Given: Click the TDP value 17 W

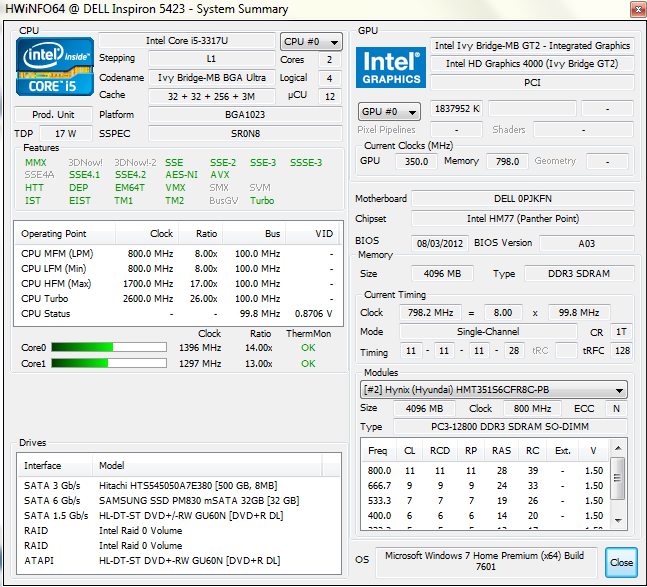Looking at the screenshot, I should pyautogui.click(x=66, y=134).
